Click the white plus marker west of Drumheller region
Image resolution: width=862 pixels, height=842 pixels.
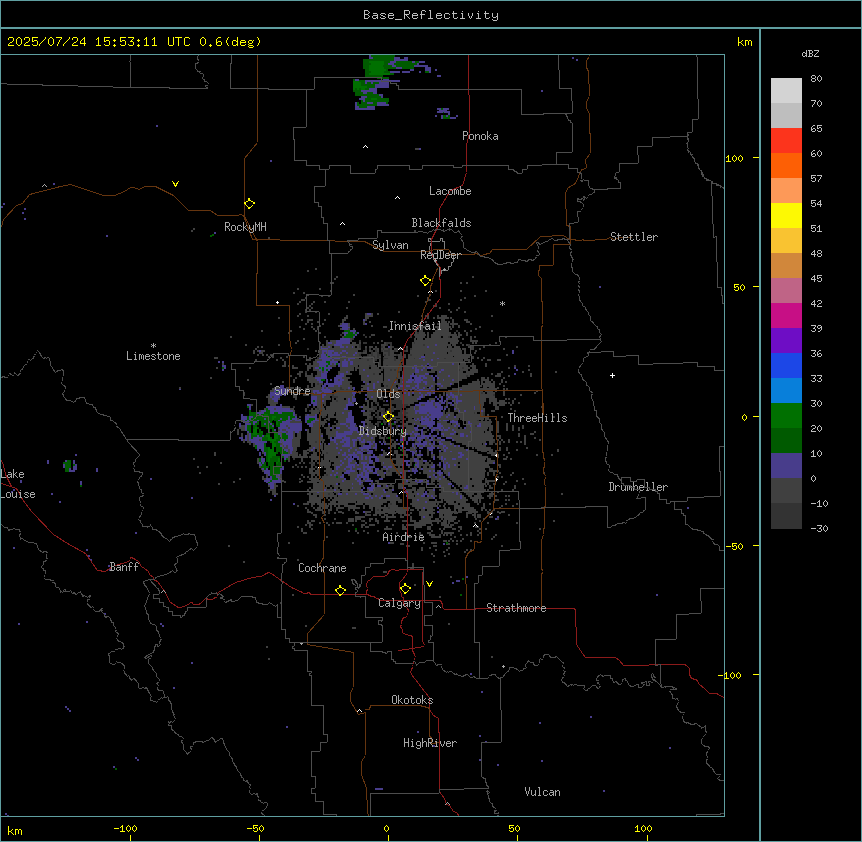[x=612, y=375]
